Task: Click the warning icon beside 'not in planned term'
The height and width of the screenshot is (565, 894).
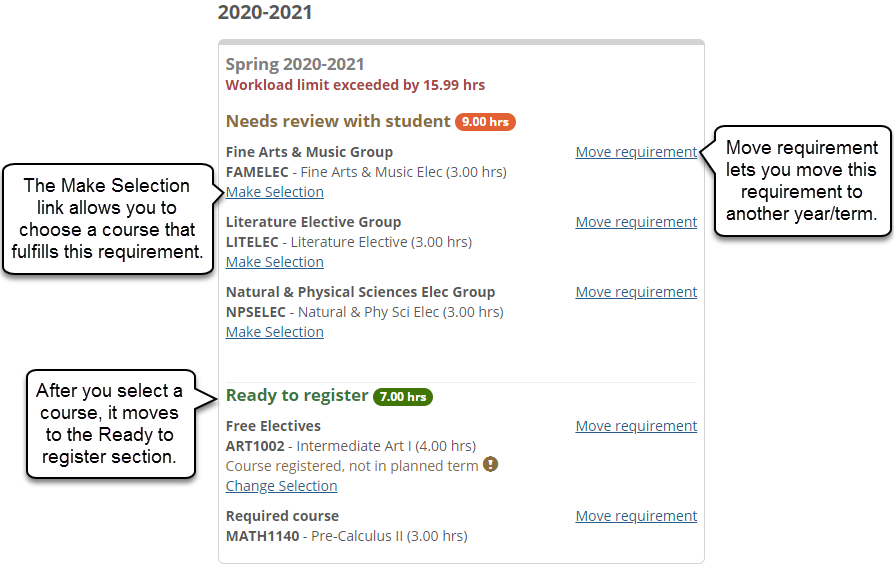Action: (x=490, y=465)
